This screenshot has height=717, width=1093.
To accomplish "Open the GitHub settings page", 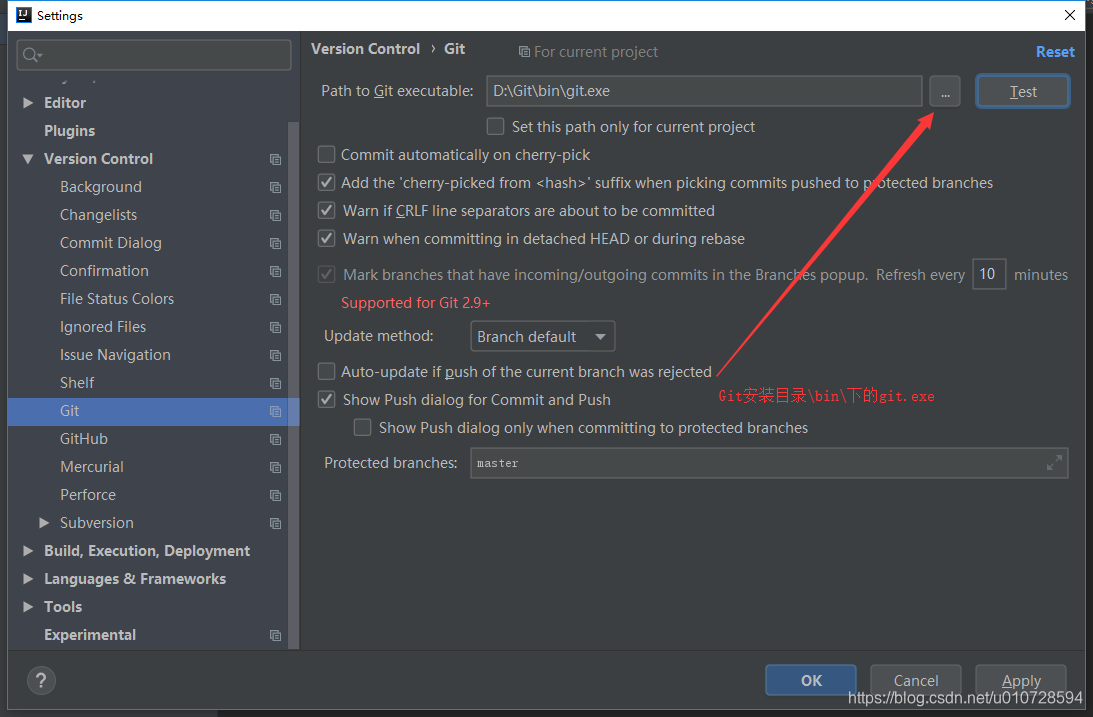I will pyautogui.click(x=84, y=439).
